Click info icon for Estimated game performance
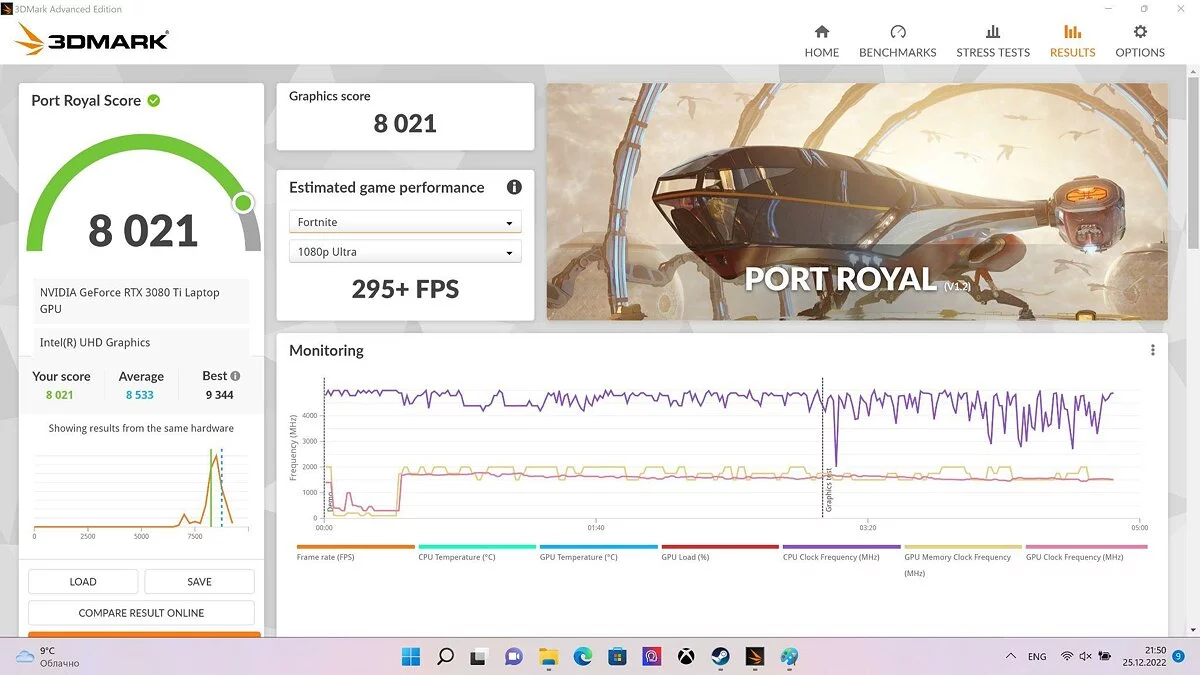This screenshot has width=1200, height=675. [514, 187]
